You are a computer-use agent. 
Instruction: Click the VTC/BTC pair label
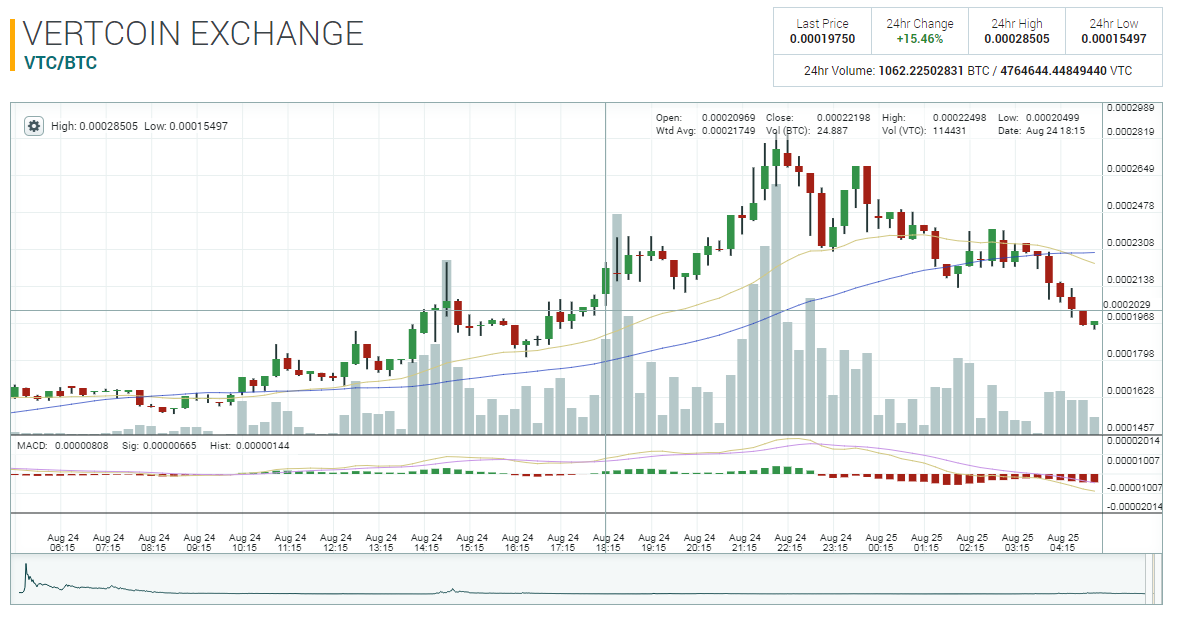60,63
